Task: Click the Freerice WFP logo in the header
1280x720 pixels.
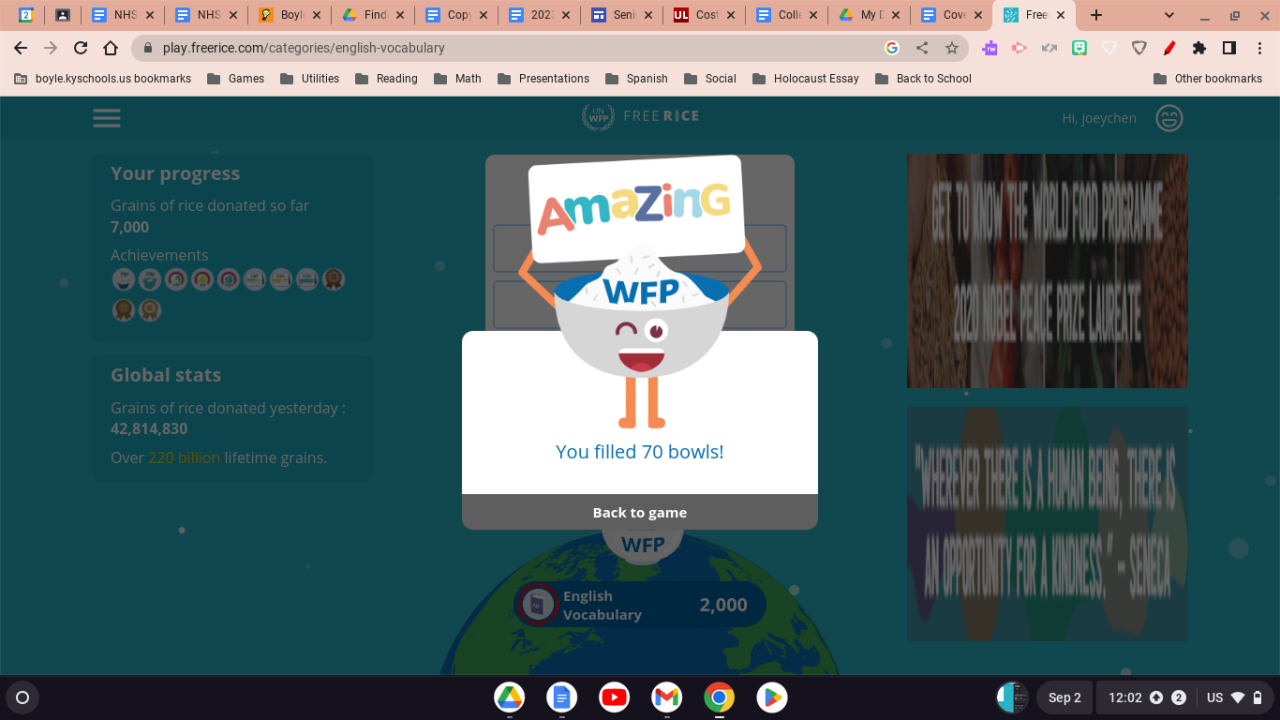Action: point(640,116)
